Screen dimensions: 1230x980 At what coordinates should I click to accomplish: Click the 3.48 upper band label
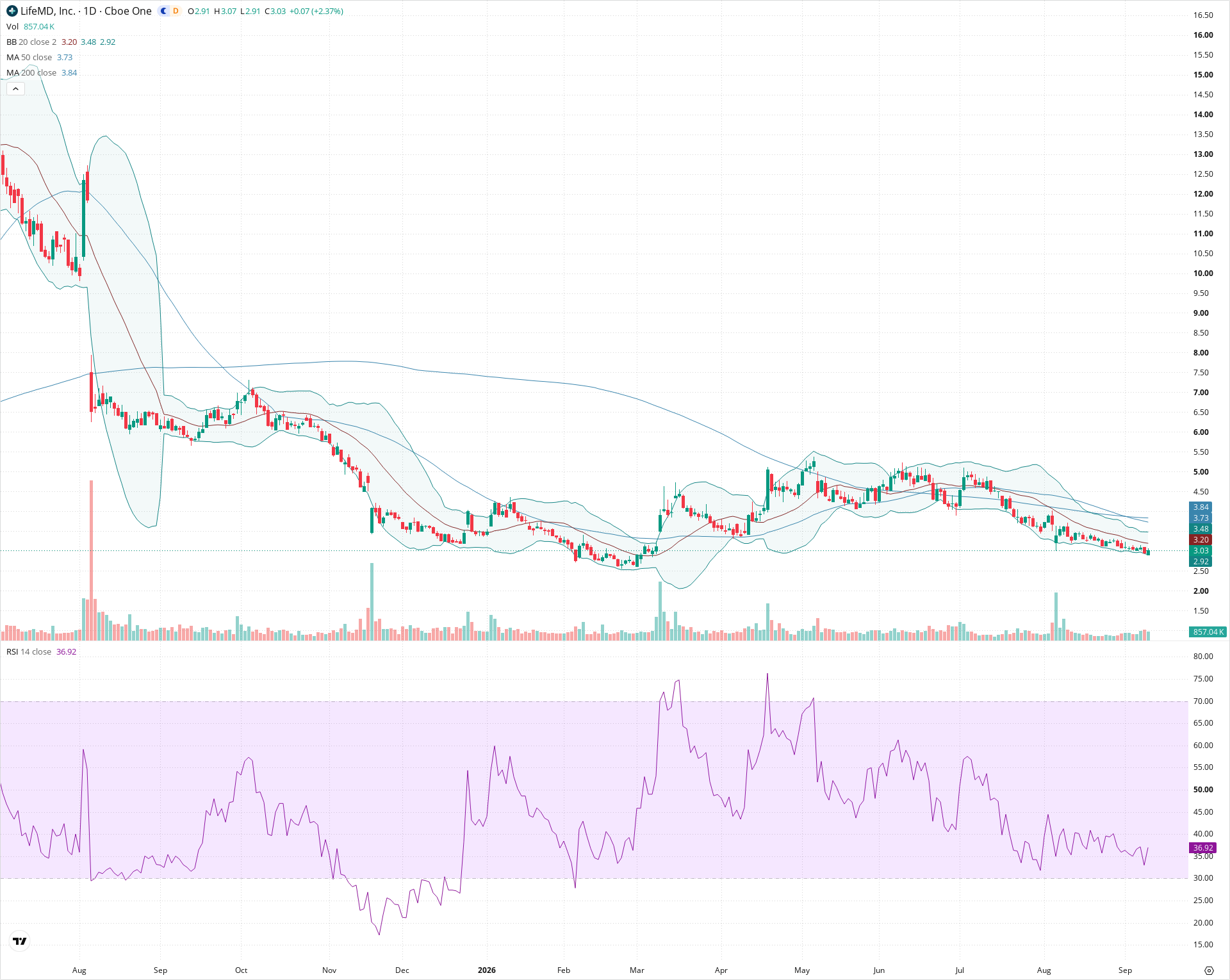point(1201,528)
